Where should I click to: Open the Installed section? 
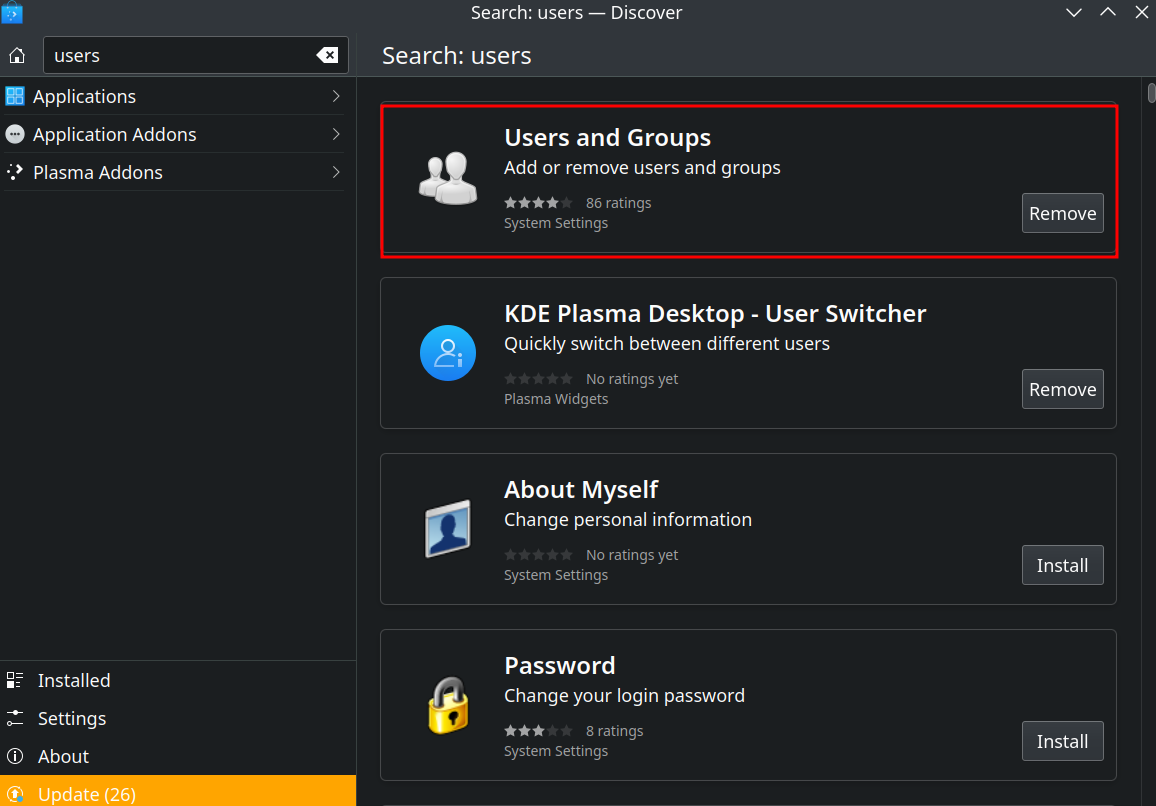pyautogui.click(x=73, y=680)
